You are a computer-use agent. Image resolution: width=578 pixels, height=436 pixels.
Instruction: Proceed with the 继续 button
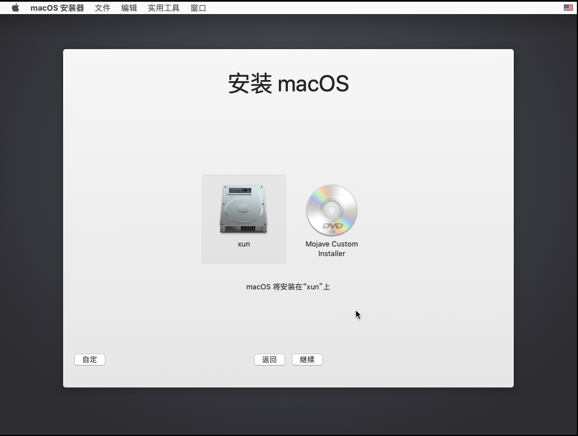pyautogui.click(x=307, y=359)
